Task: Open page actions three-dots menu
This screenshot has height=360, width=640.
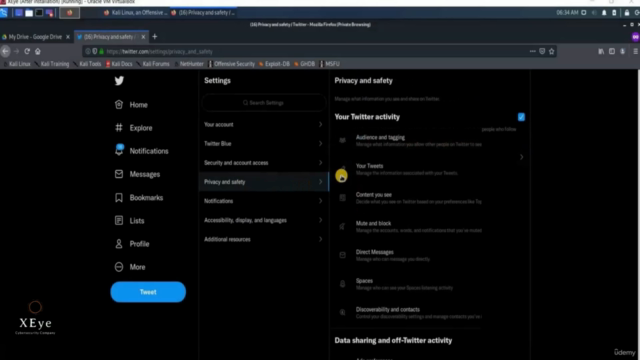Action: click(533, 51)
